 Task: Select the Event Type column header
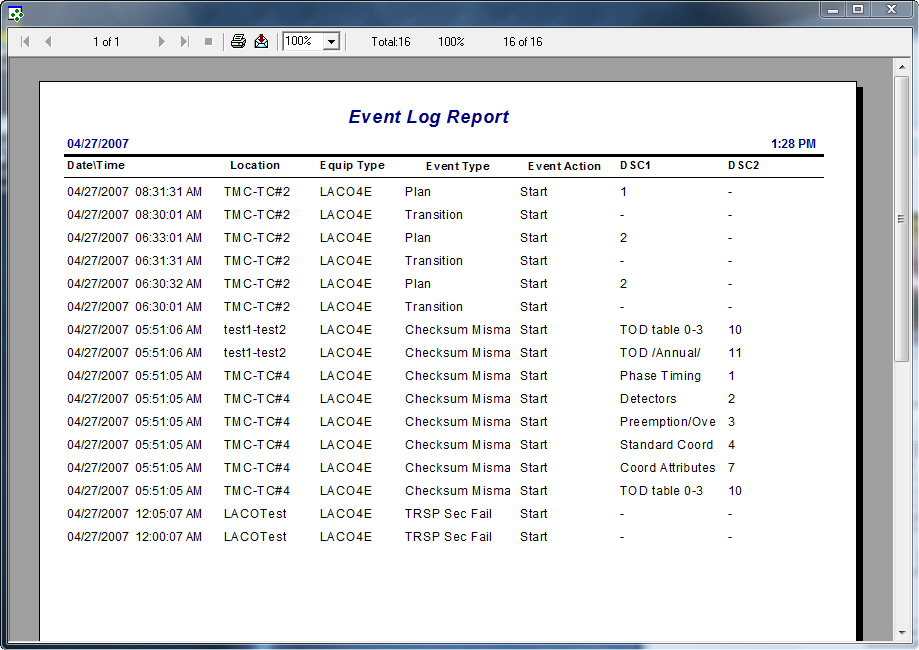click(x=456, y=166)
